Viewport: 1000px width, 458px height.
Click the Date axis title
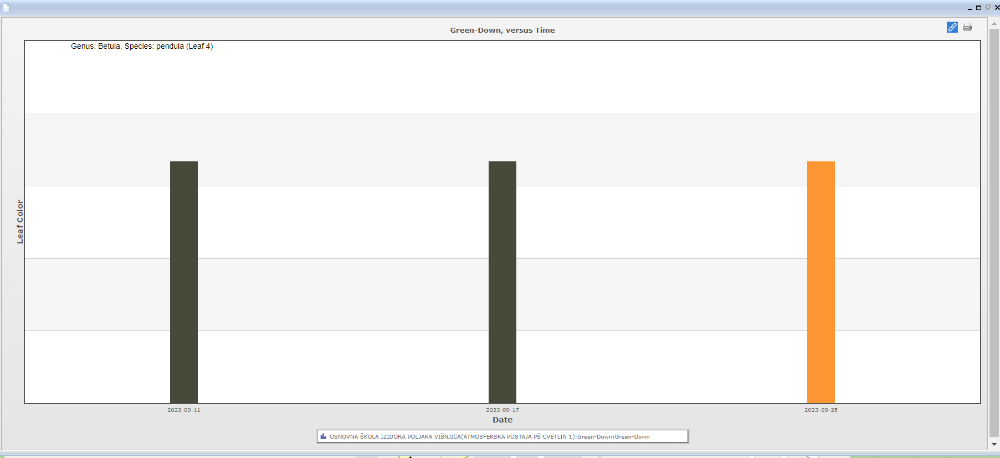[x=502, y=420]
